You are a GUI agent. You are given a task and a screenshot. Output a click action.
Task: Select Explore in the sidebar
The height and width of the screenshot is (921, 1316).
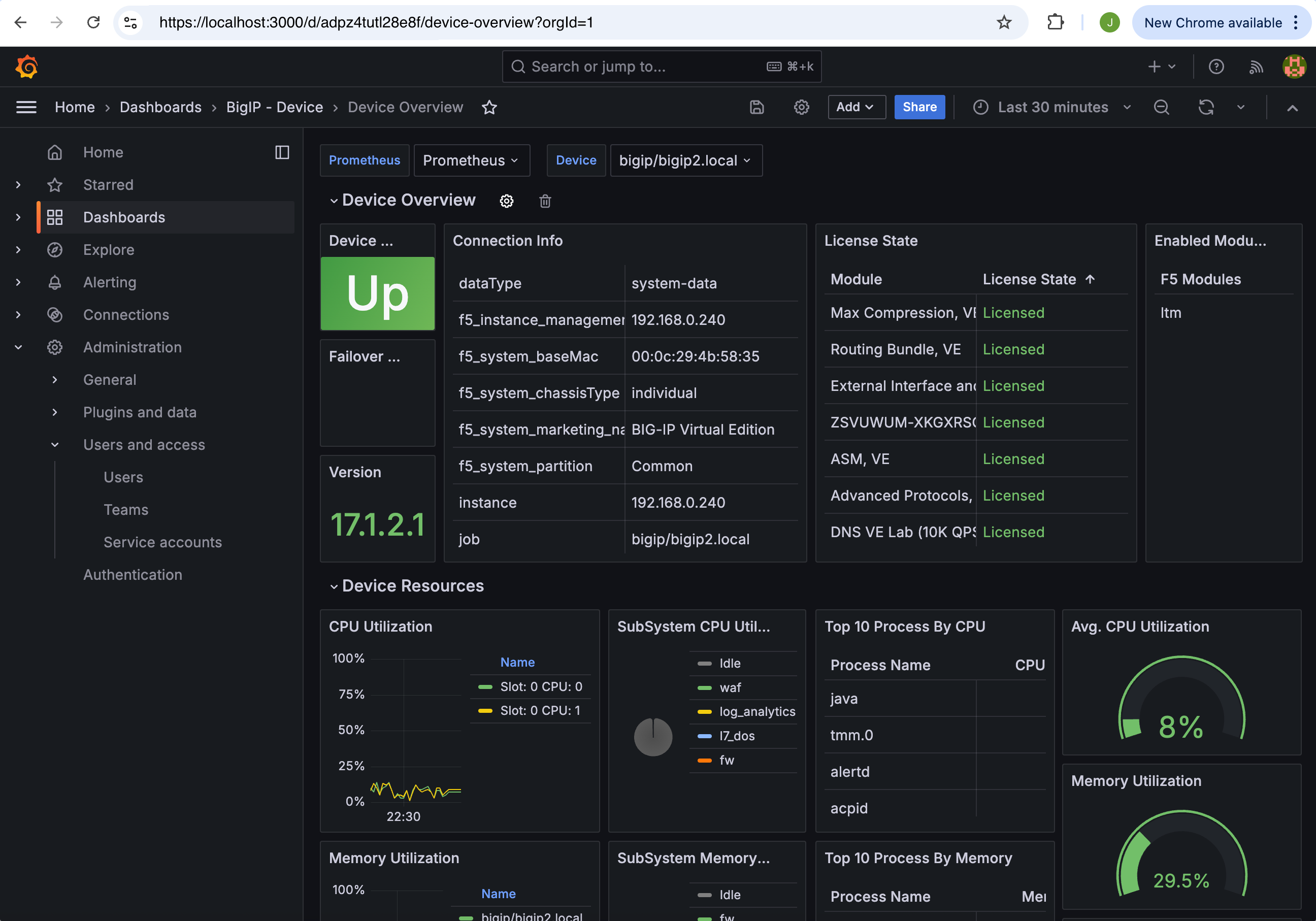(x=108, y=250)
